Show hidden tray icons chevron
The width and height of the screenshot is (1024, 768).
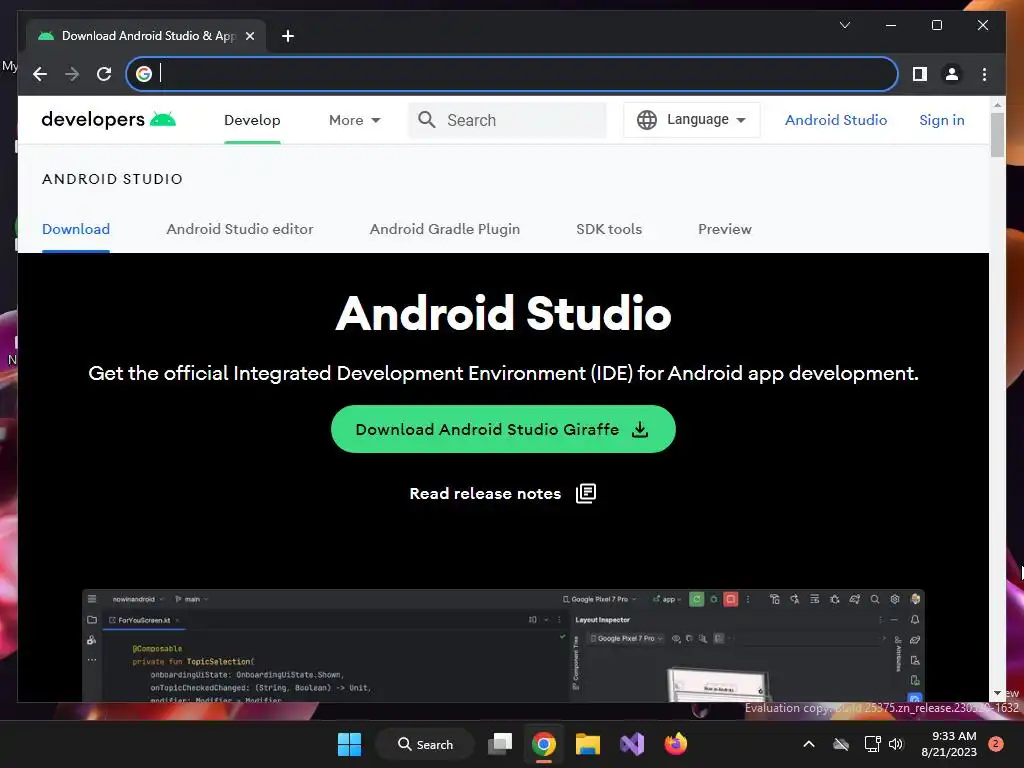[x=808, y=744]
